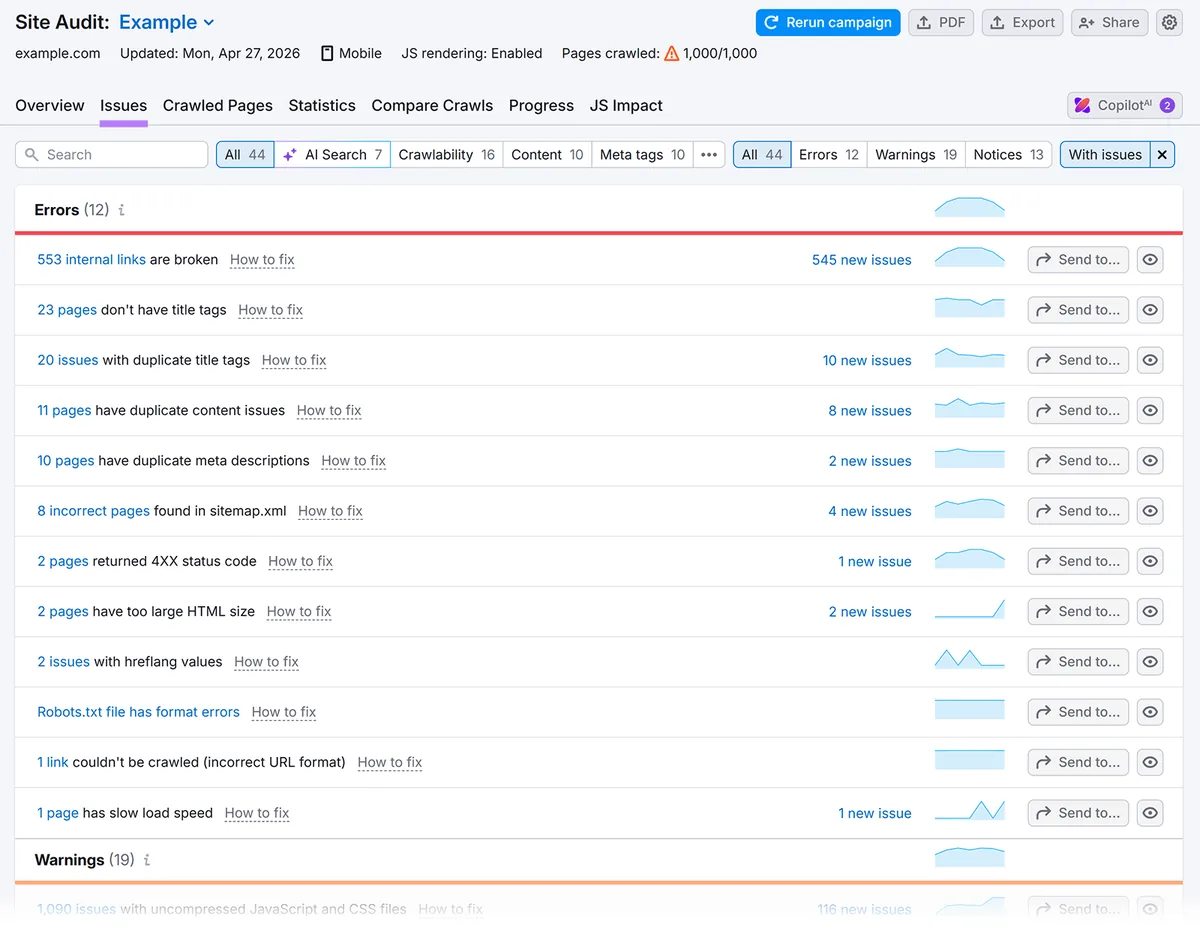Click the Errors section info icon

click(122, 210)
